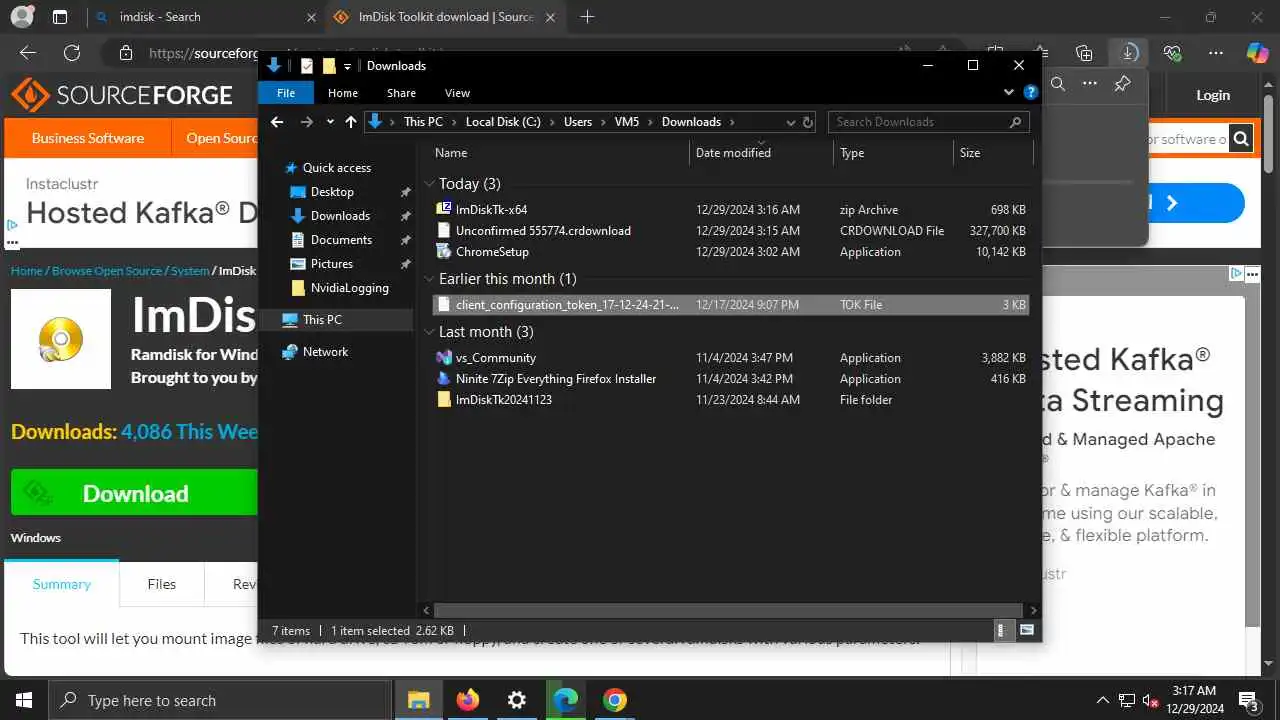Image resolution: width=1280 pixels, height=720 pixels.
Task: Click the Properties icon in Explorer quick access toolbar
Action: [307, 66]
